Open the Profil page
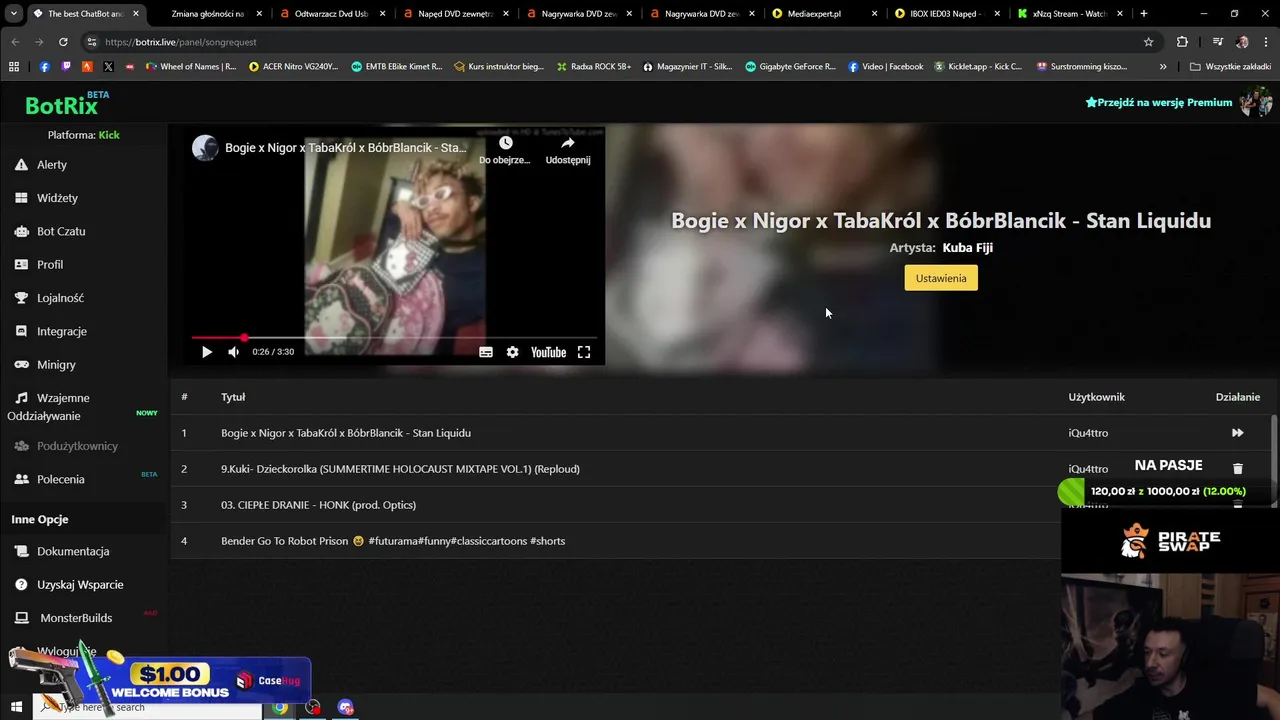 point(50,265)
